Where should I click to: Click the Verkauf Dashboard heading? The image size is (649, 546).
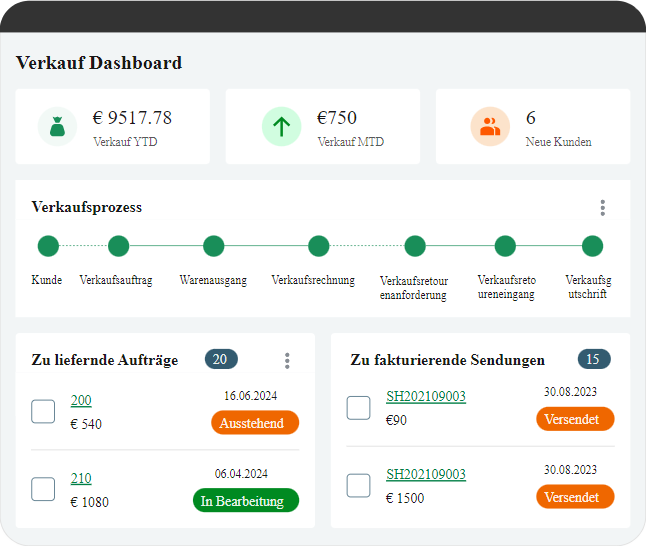(99, 63)
